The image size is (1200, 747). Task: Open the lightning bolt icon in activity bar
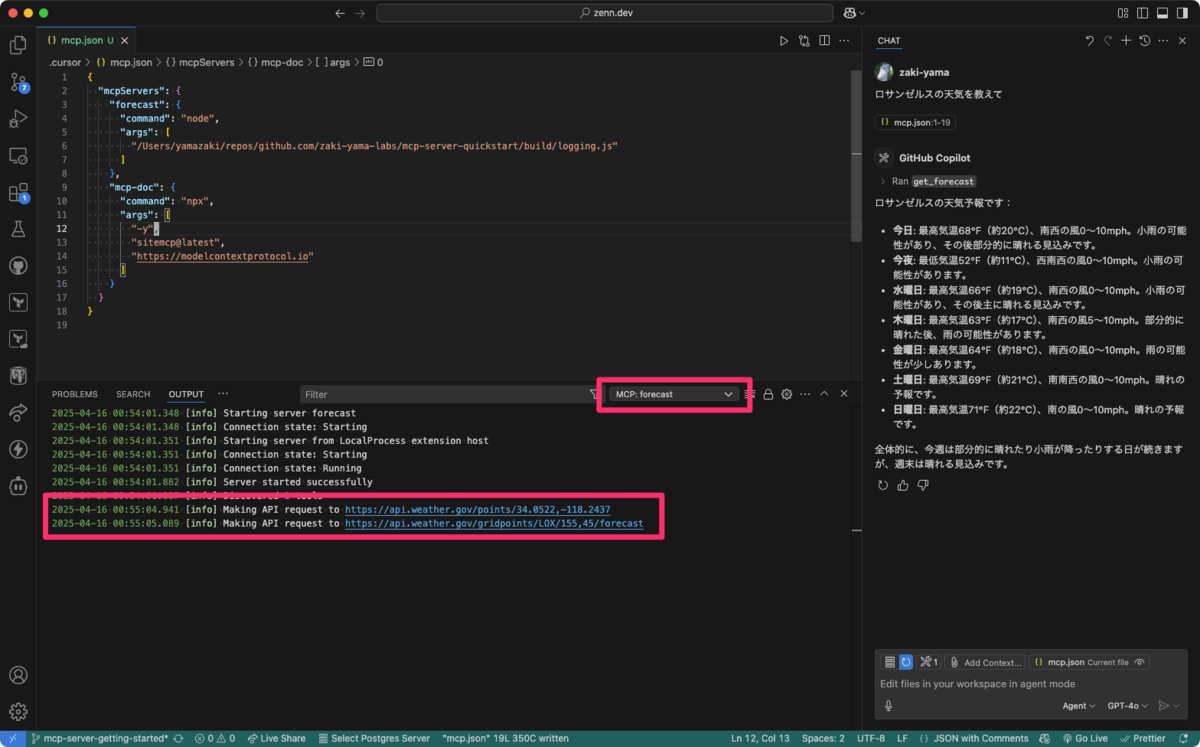pos(18,449)
